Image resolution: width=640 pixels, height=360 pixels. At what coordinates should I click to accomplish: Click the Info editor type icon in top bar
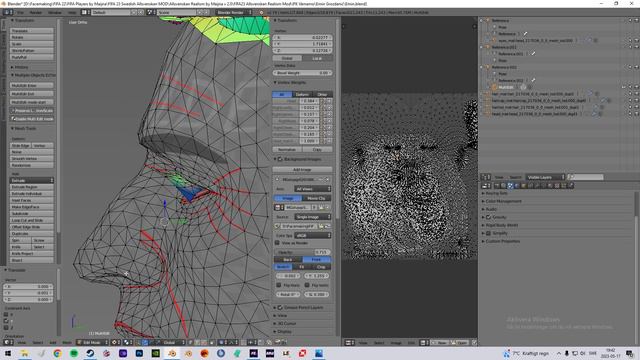(x=7, y=12)
